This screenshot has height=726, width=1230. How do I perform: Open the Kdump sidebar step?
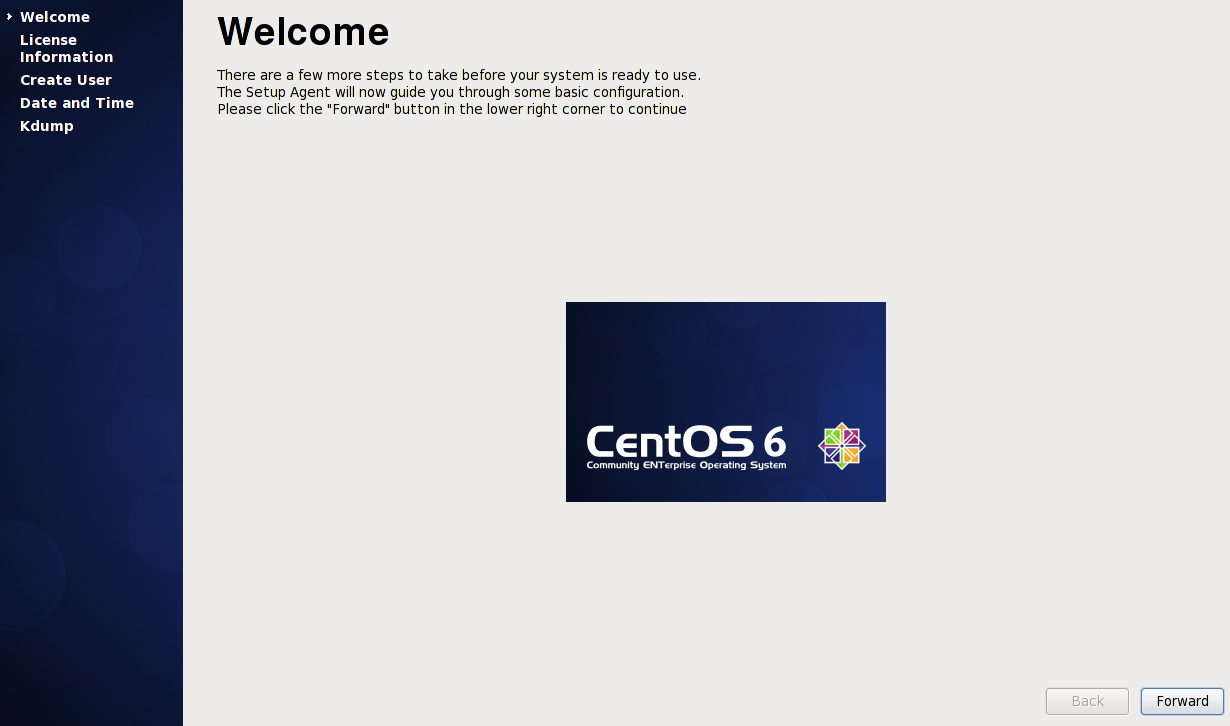click(x=47, y=126)
